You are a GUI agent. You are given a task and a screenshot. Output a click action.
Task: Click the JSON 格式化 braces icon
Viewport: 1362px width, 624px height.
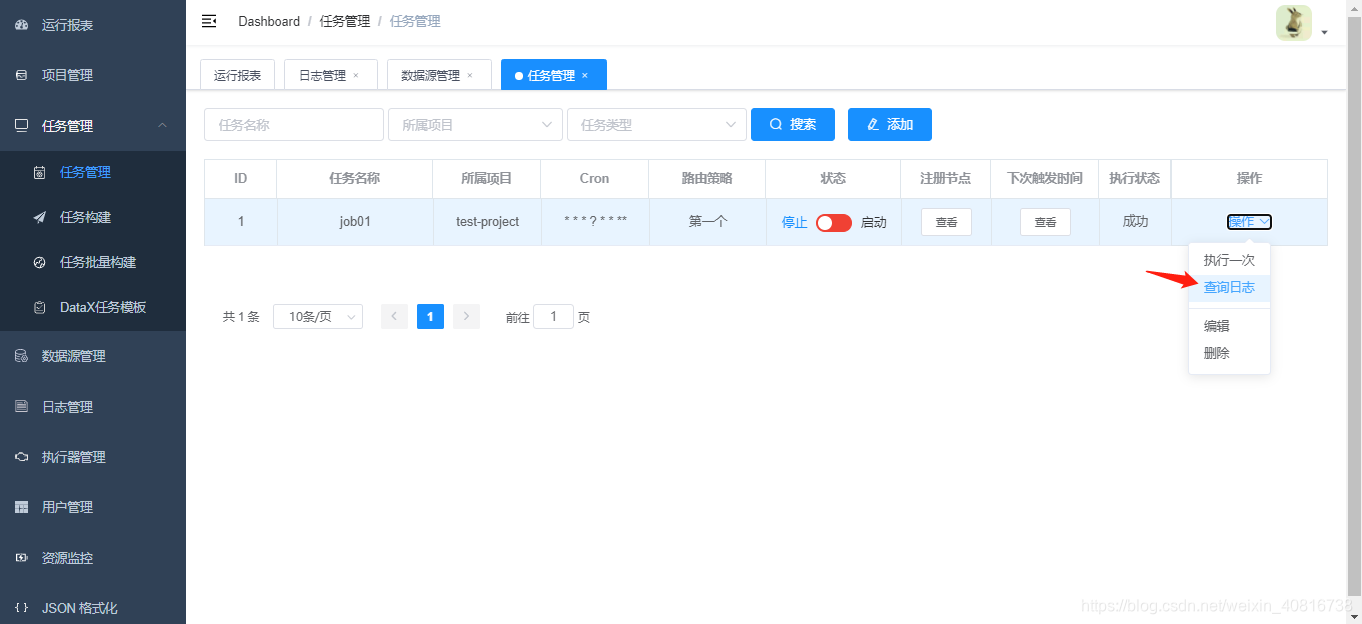(21, 608)
